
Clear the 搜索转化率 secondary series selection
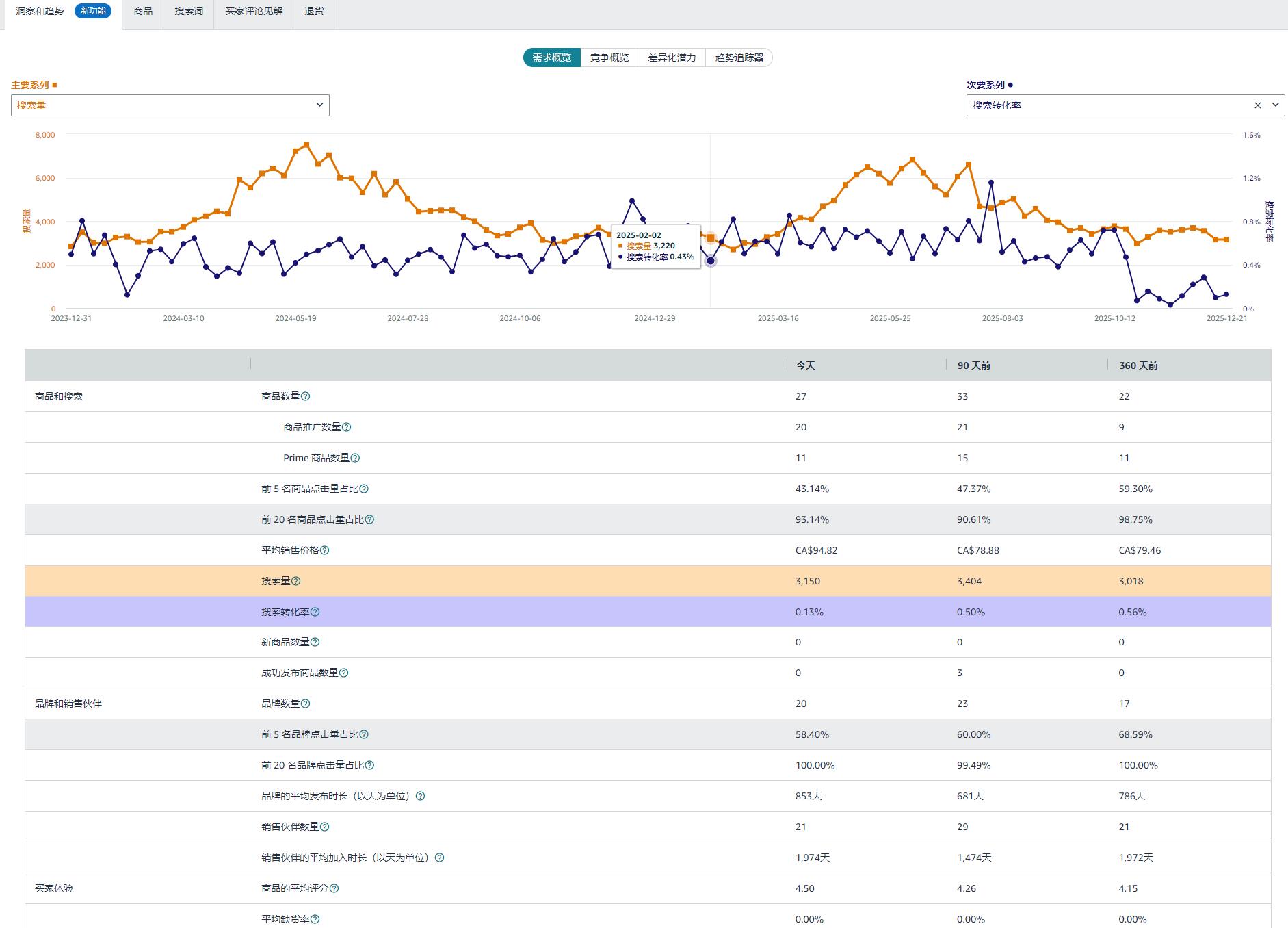[x=1257, y=105]
